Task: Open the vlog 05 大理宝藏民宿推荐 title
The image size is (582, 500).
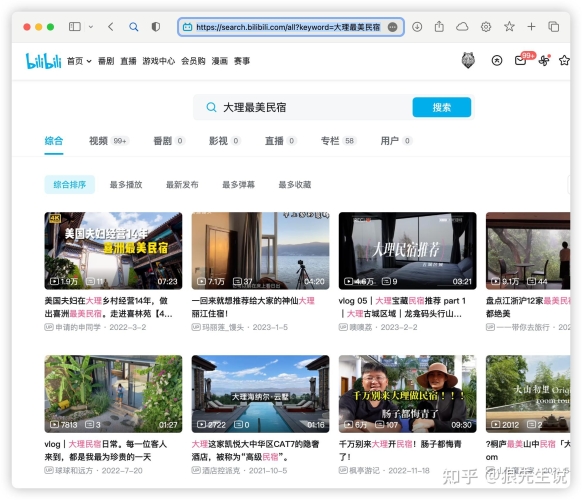Action: coord(402,307)
